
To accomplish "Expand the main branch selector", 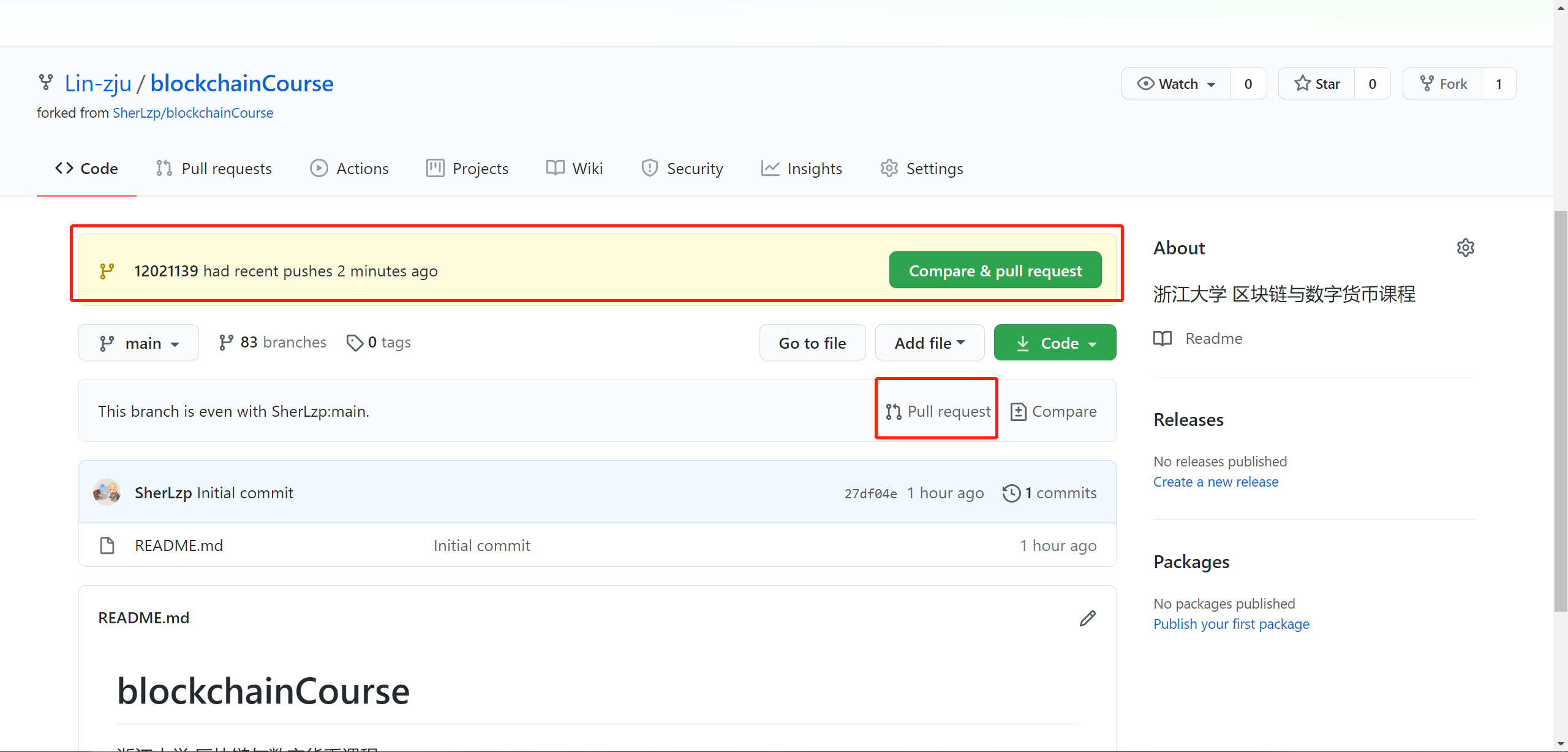I will point(138,343).
